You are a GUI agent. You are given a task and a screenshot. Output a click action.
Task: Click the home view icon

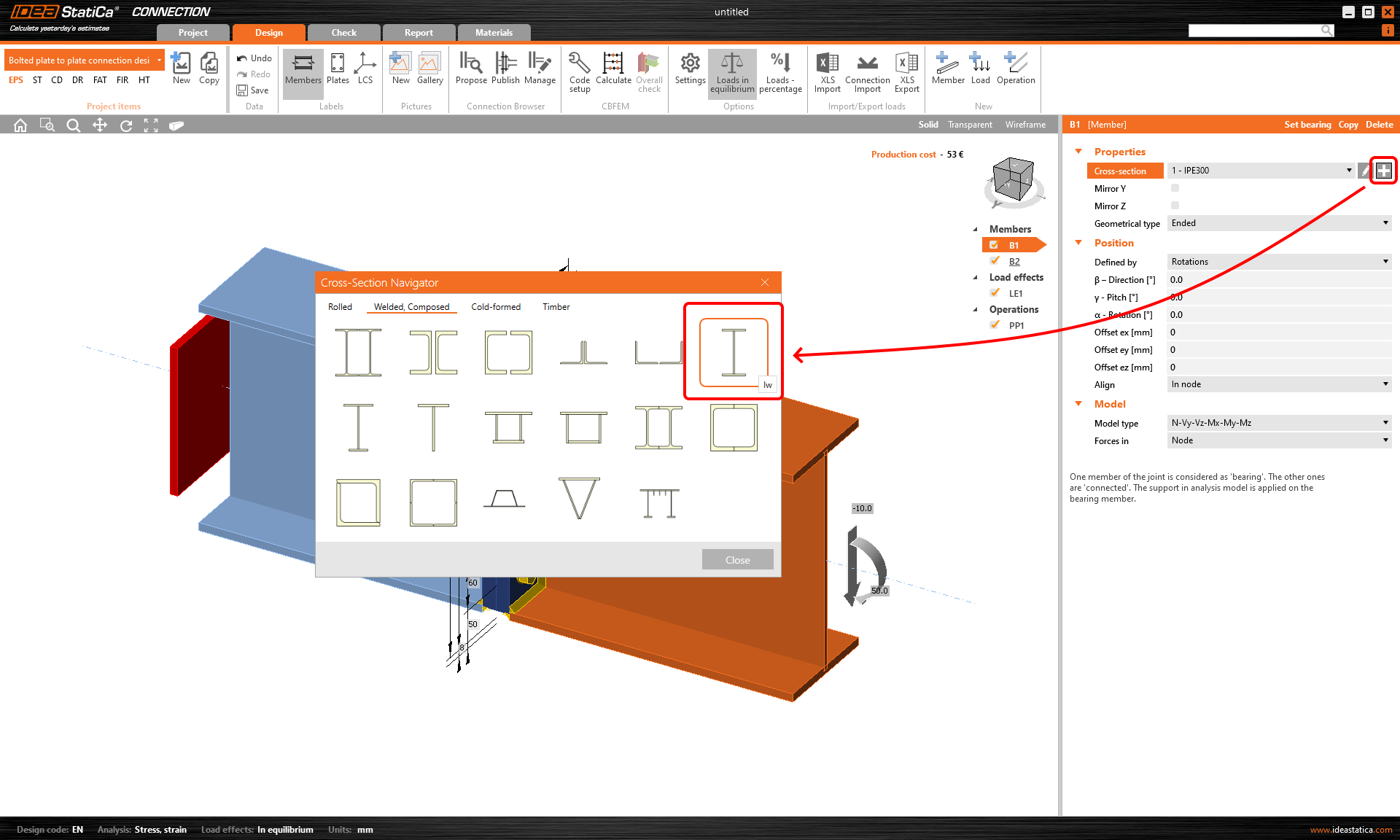20,125
